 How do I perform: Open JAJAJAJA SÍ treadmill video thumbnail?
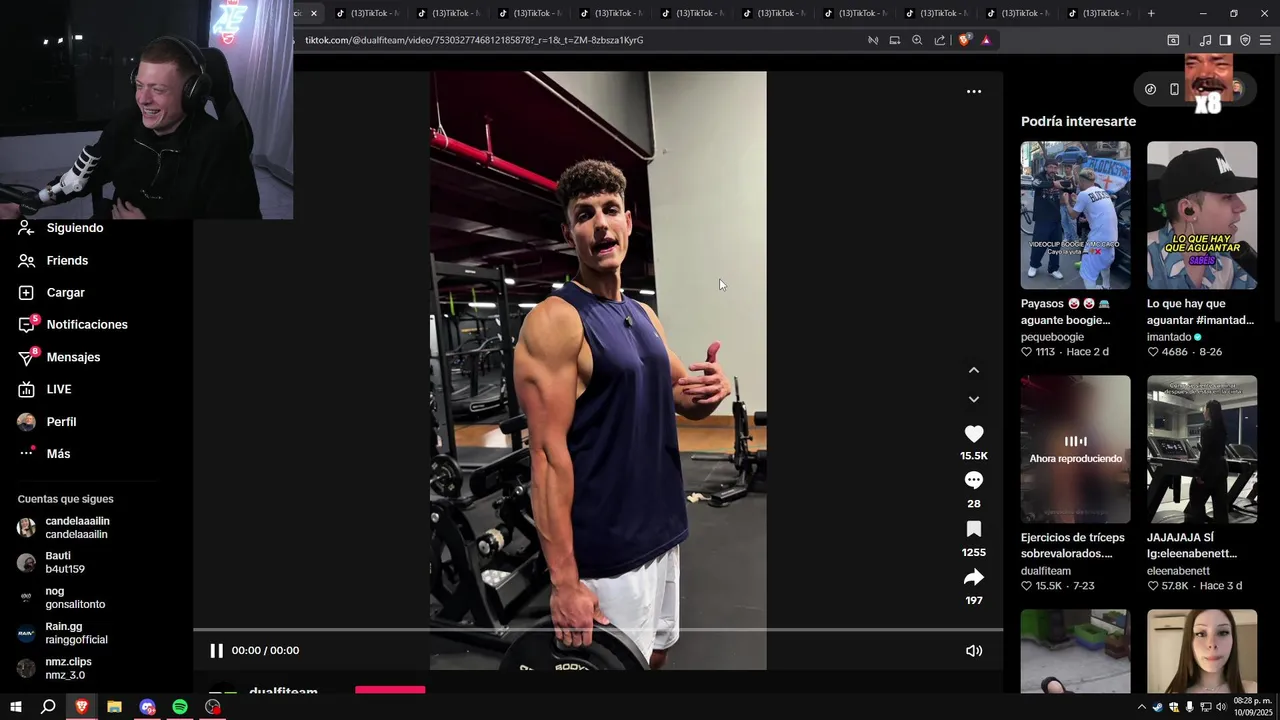(1202, 449)
